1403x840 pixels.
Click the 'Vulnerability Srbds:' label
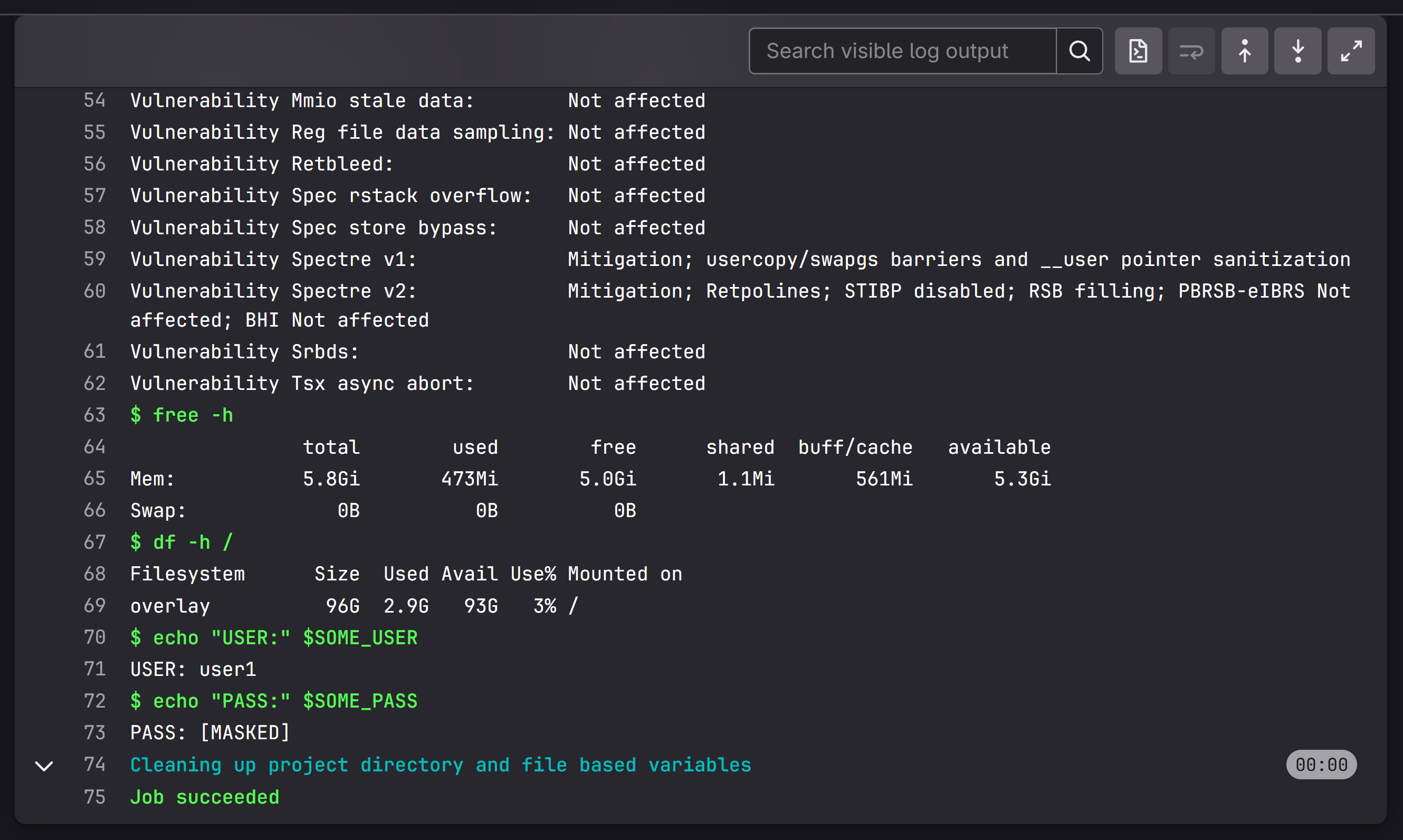pyautogui.click(x=244, y=351)
